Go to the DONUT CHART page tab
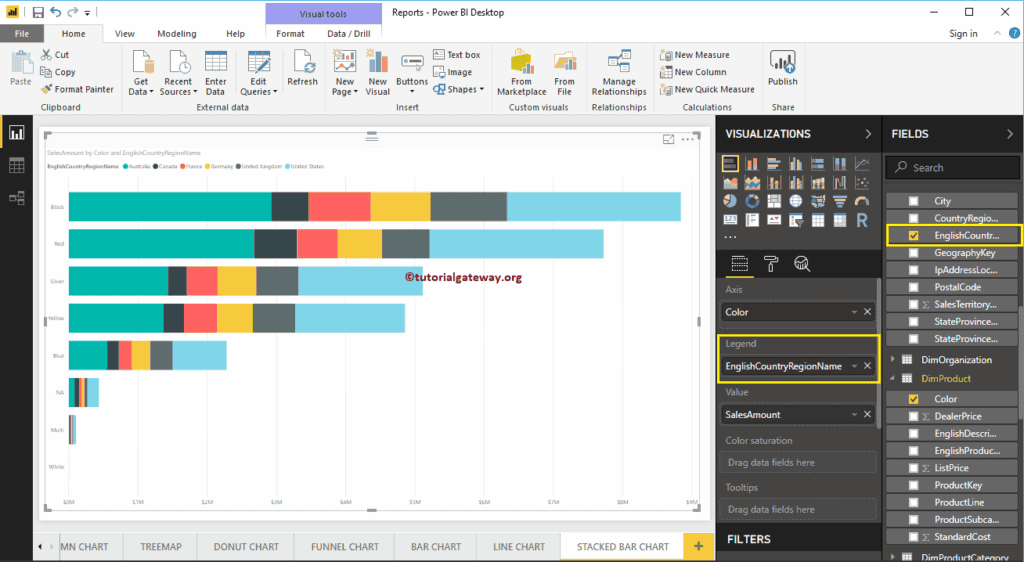Image resolution: width=1024 pixels, height=562 pixels. pyautogui.click(x=246, y=547)
